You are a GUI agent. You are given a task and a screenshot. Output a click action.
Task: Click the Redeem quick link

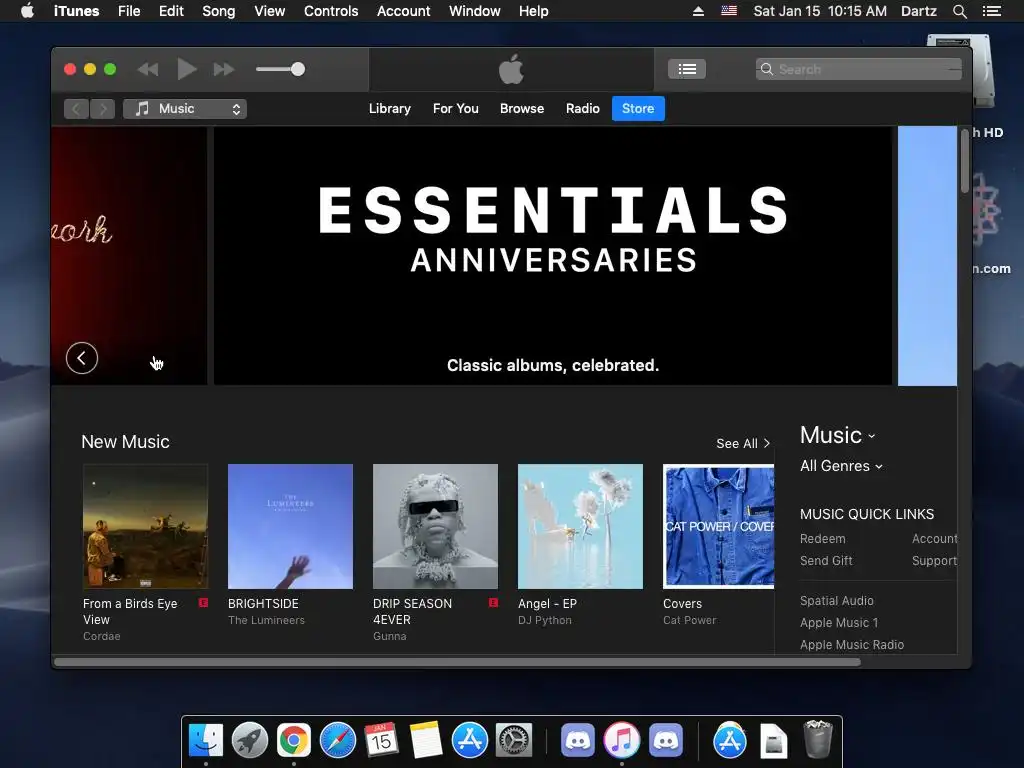click(x=823, y=539)
